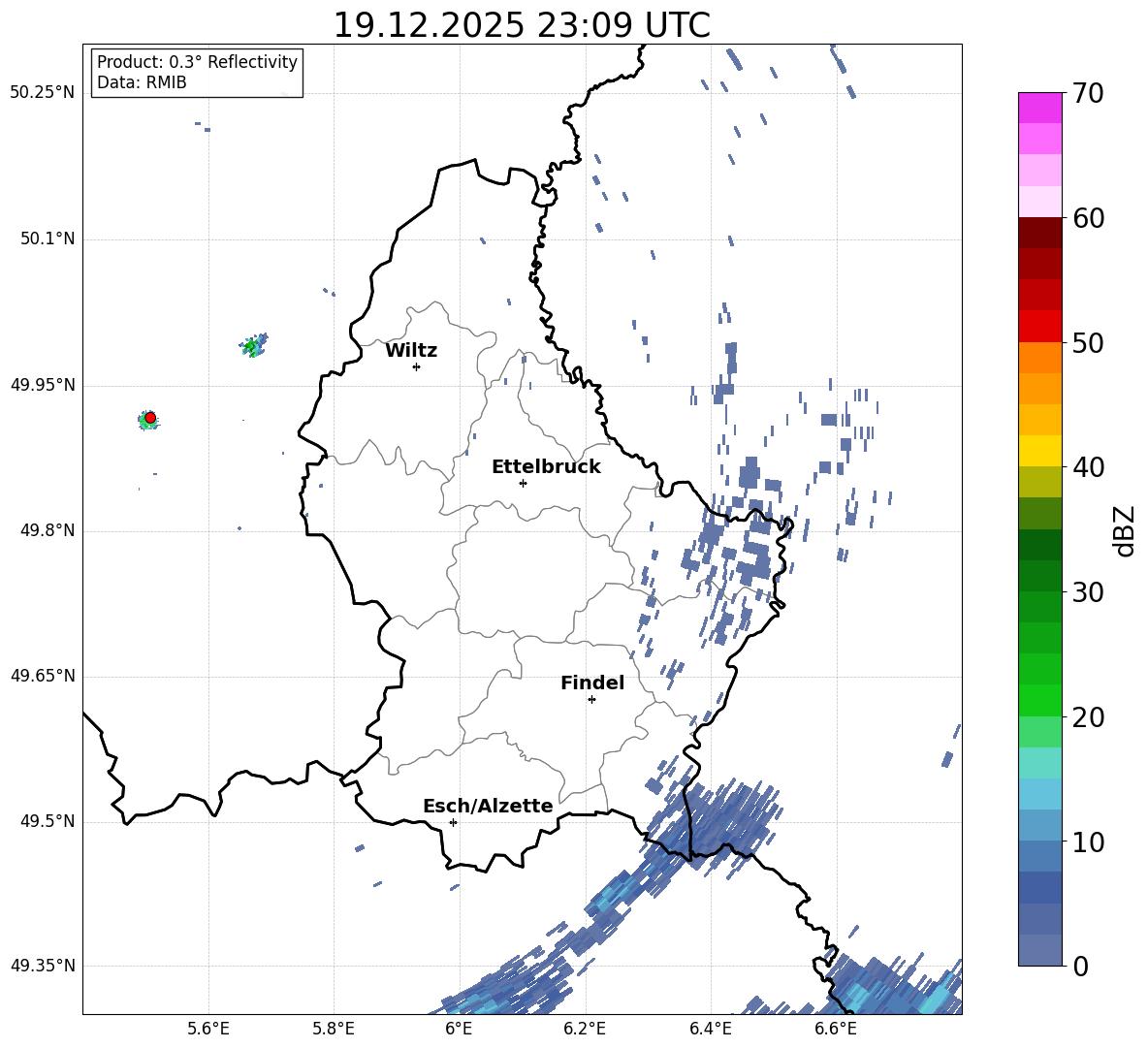Click the 'Product: 0.3° Reflectivity' text
1148x1048 pixels.
tap(197, 62)
